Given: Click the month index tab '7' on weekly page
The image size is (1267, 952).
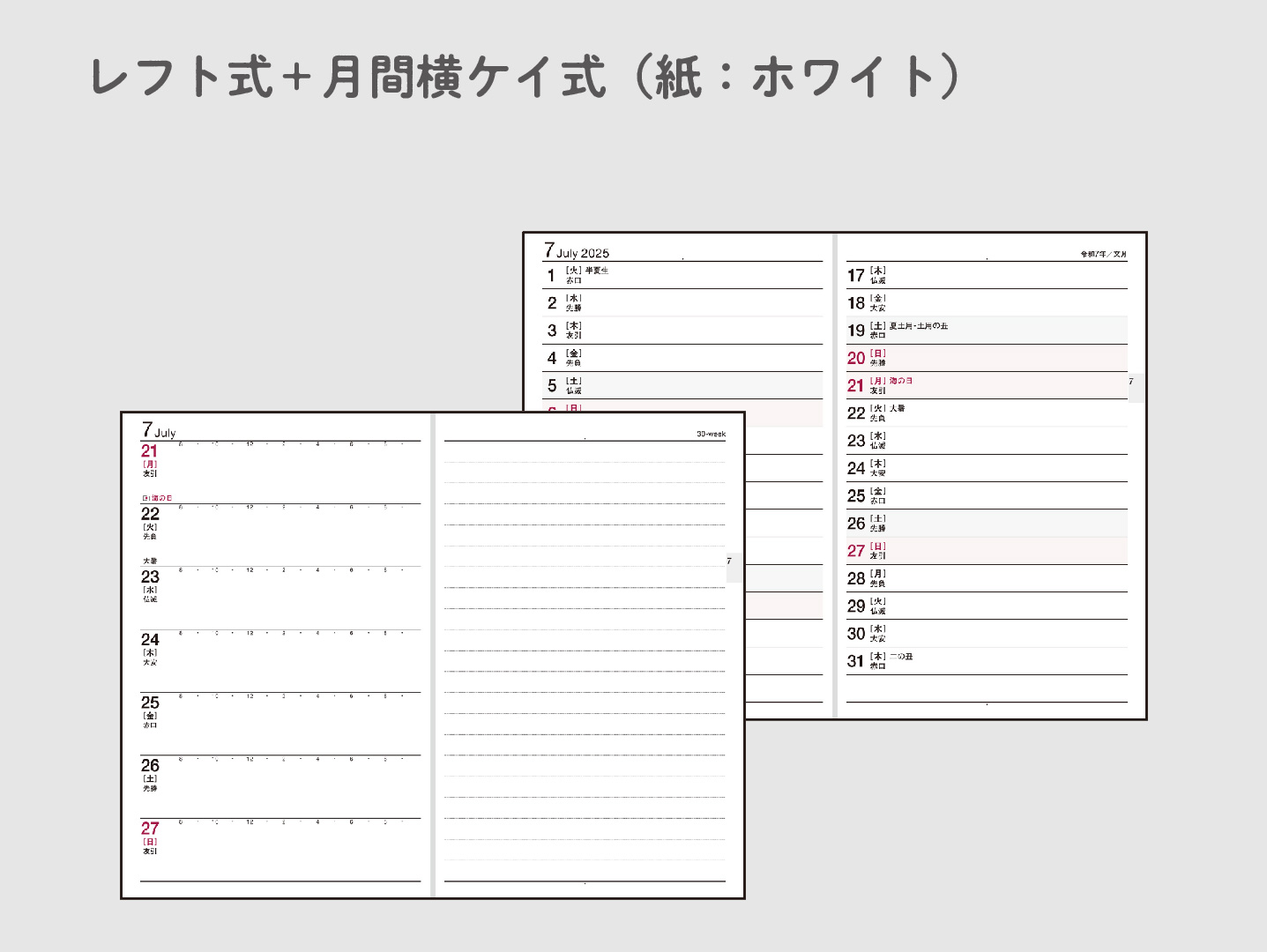Looking at the screenshot, I should coord(734,567).
